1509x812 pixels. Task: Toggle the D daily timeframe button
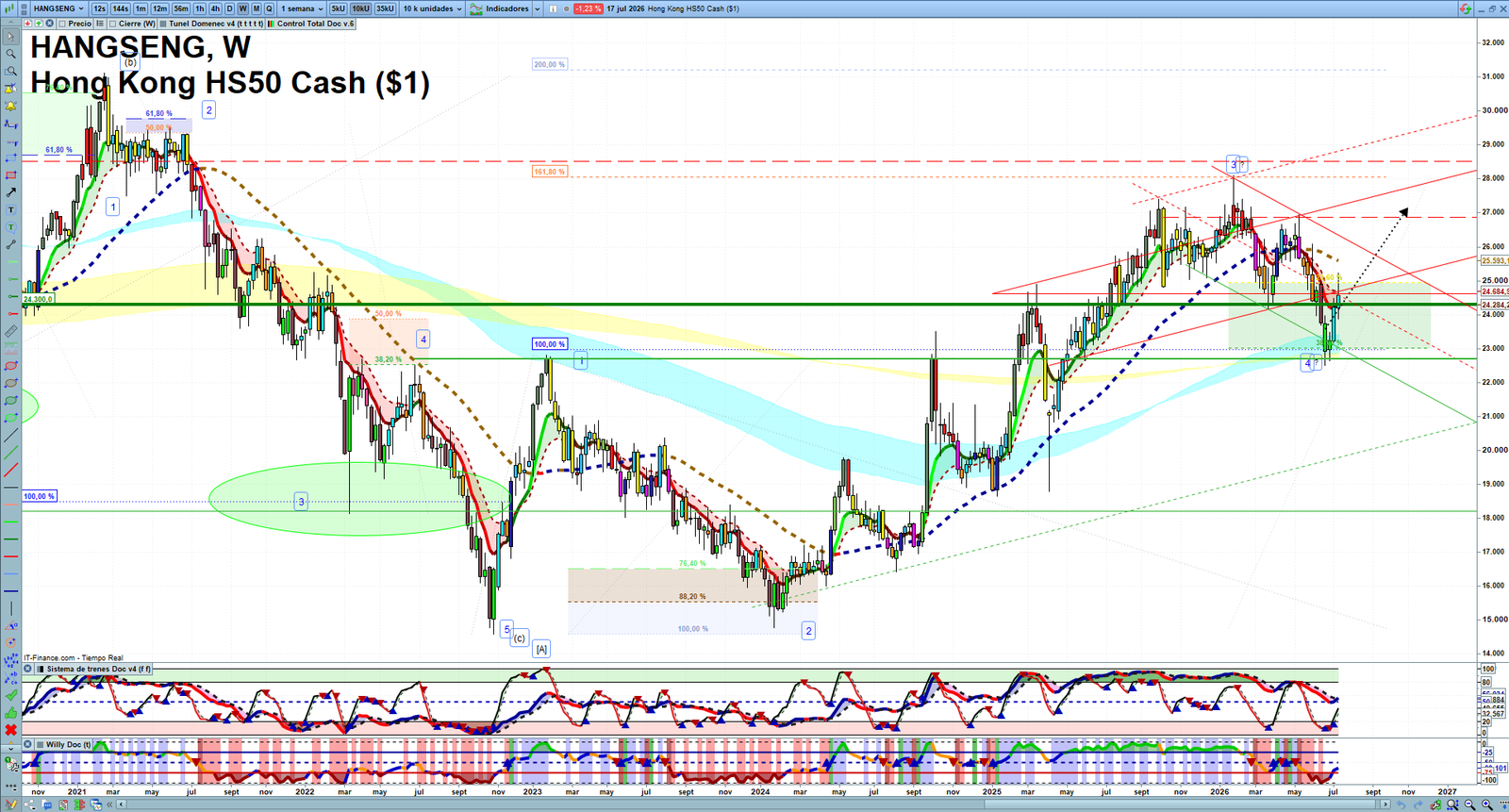pos(229,8)
